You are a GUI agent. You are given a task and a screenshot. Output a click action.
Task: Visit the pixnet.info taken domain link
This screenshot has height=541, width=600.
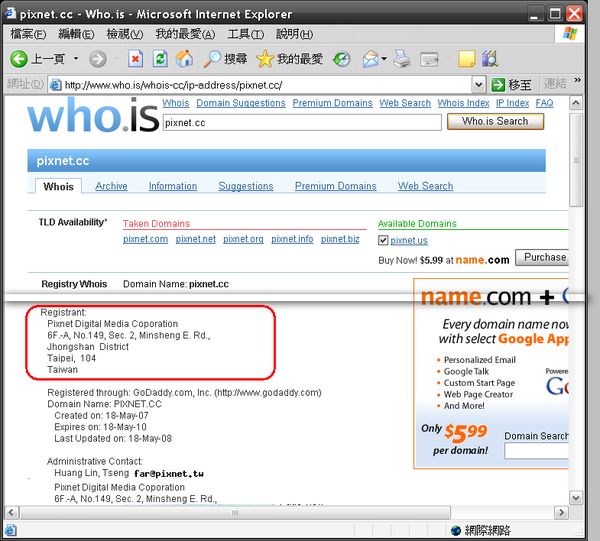point(292,239)
